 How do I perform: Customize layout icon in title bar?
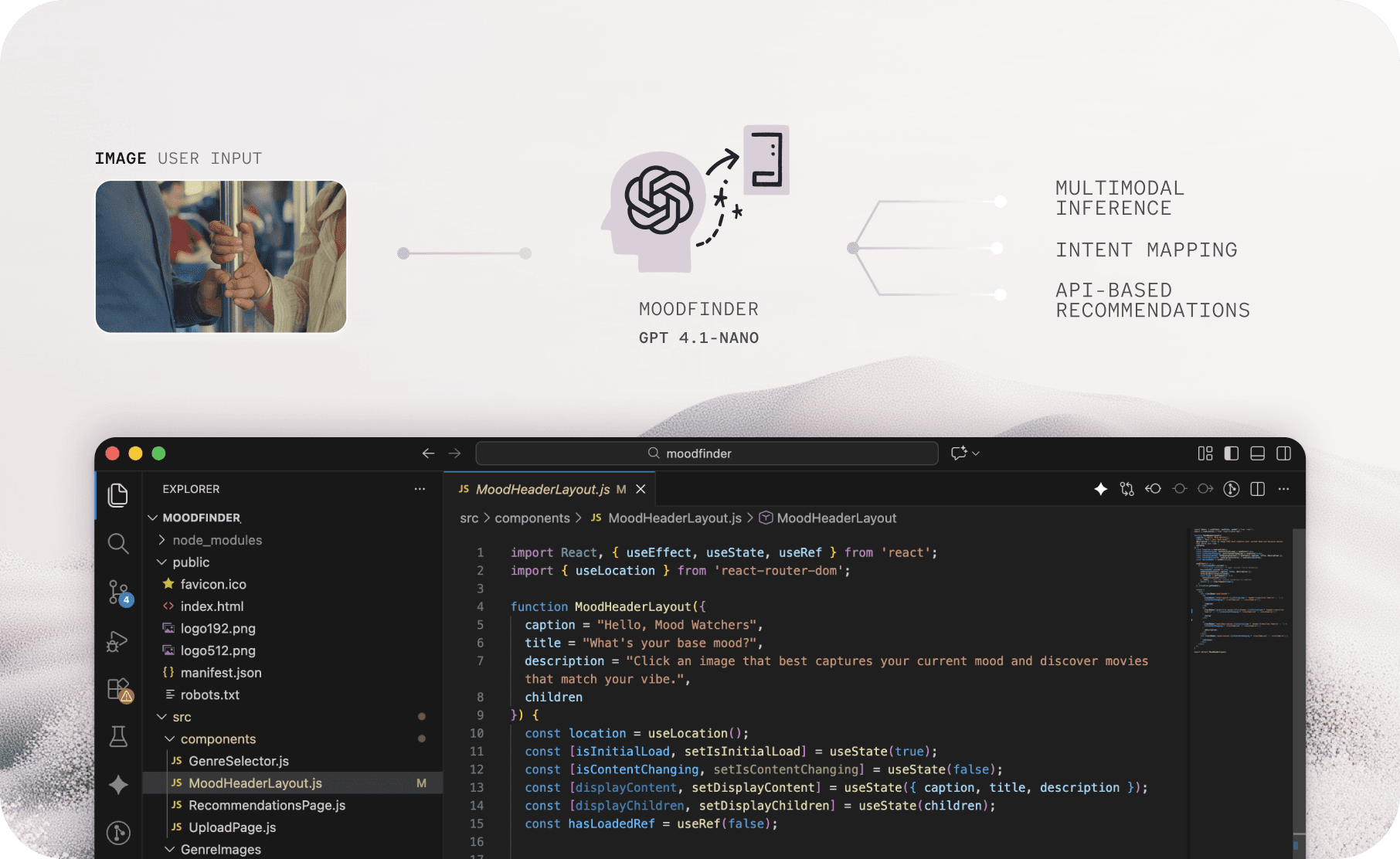click(x=1205, y=453)
